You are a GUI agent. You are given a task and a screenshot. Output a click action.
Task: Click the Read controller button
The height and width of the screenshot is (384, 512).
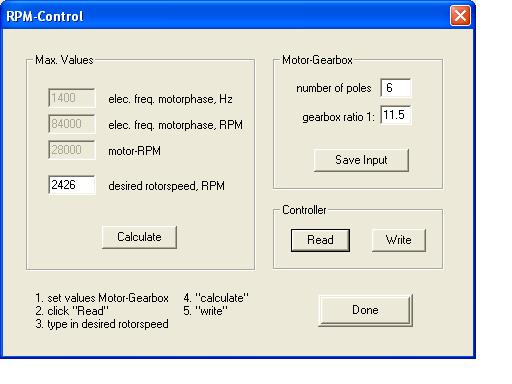coord(320,240)
